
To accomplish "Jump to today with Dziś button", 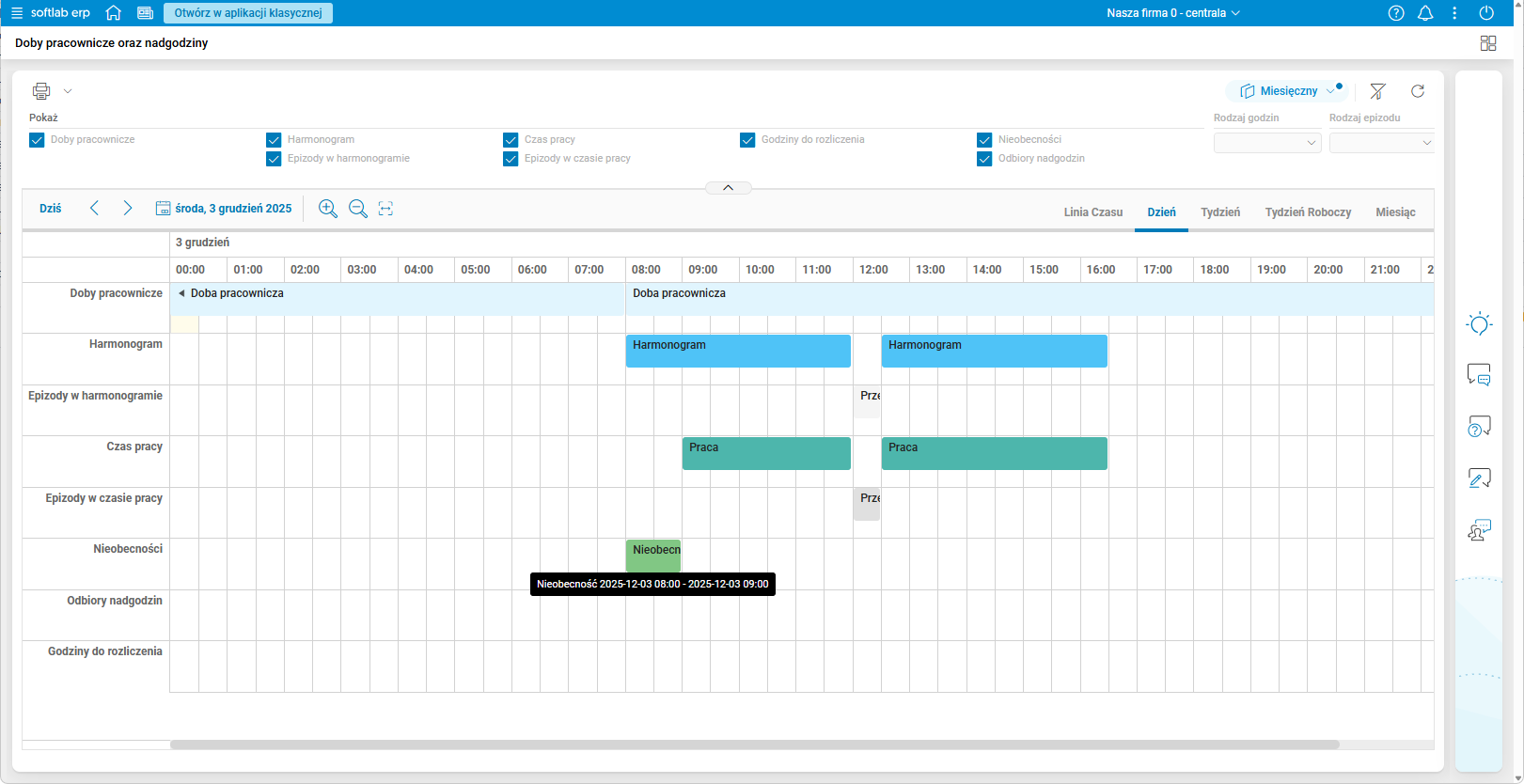I will pyautogui.click(x=51, y=209).
